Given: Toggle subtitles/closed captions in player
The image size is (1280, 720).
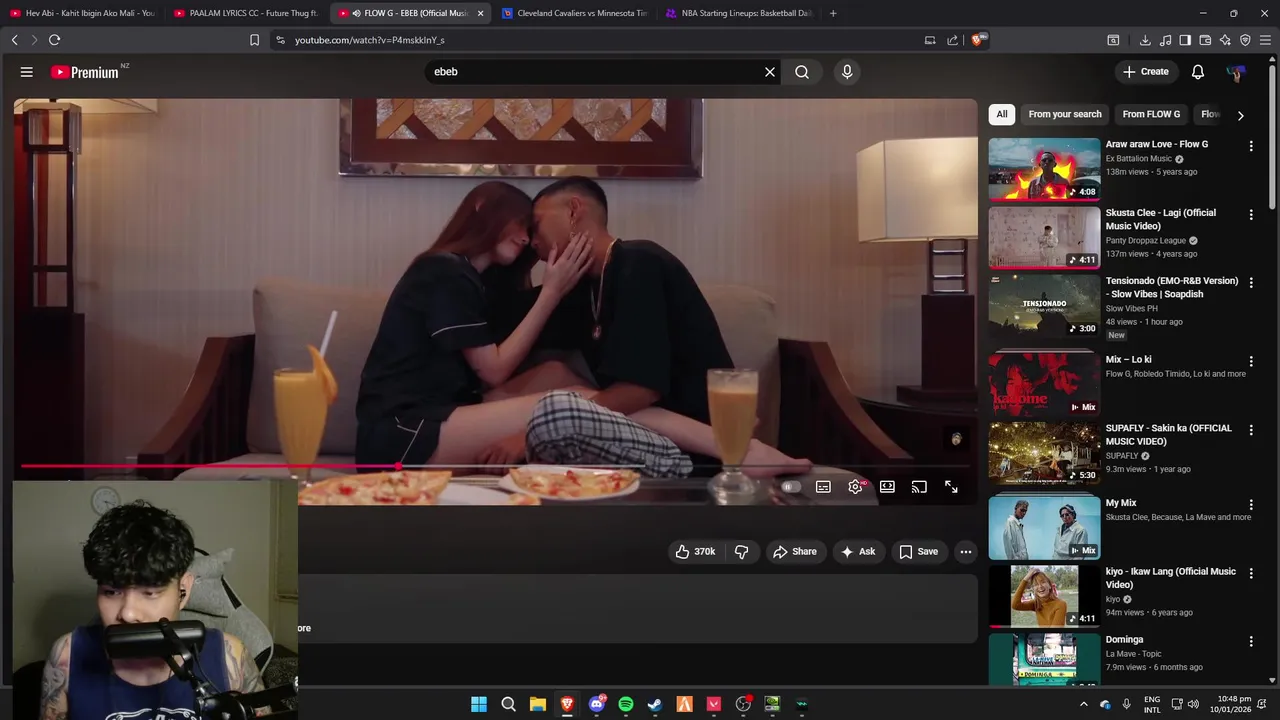Looking at the screenshot, I should [823, 487].
